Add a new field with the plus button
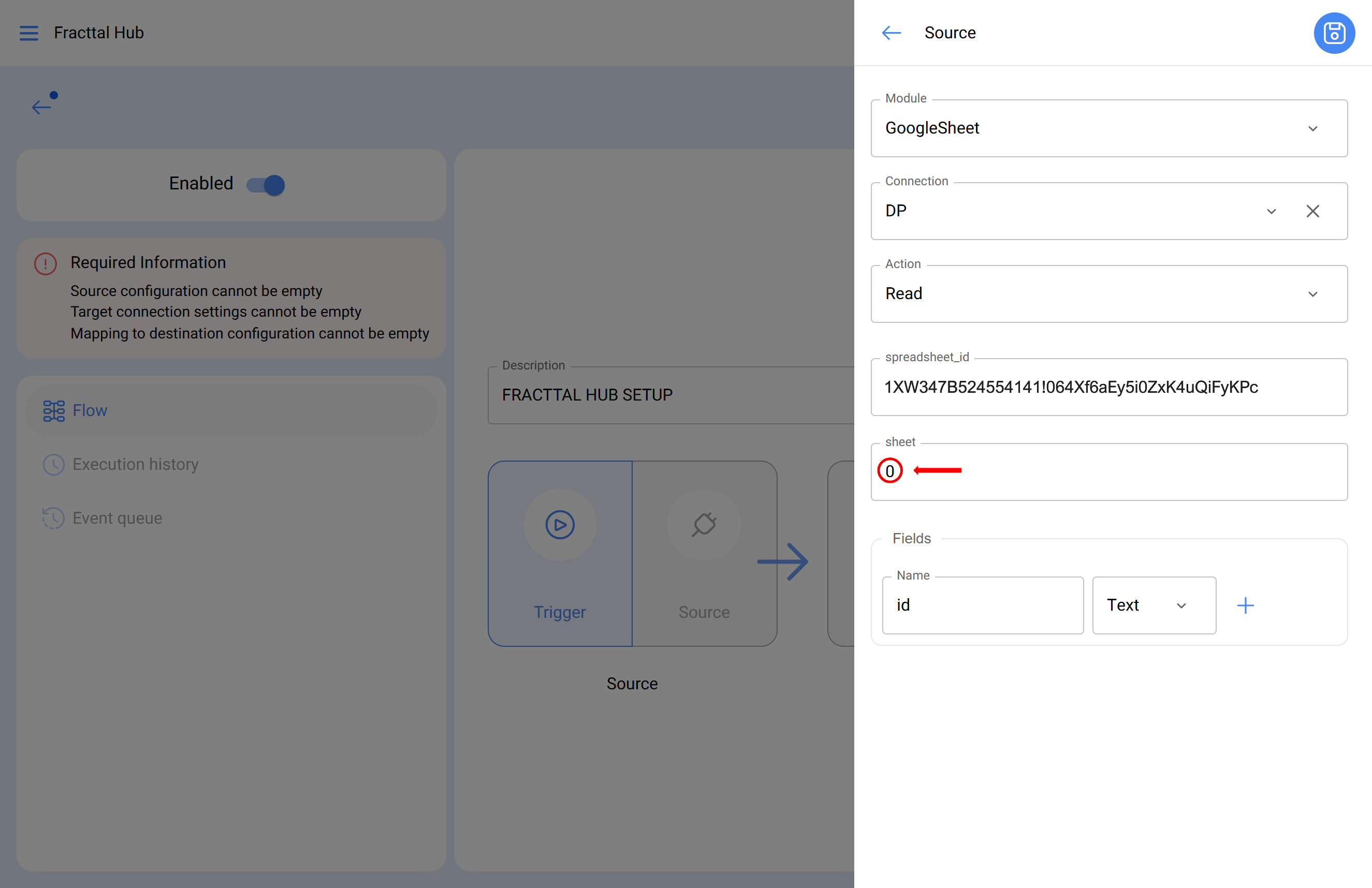 click(x=1245, y=605)
